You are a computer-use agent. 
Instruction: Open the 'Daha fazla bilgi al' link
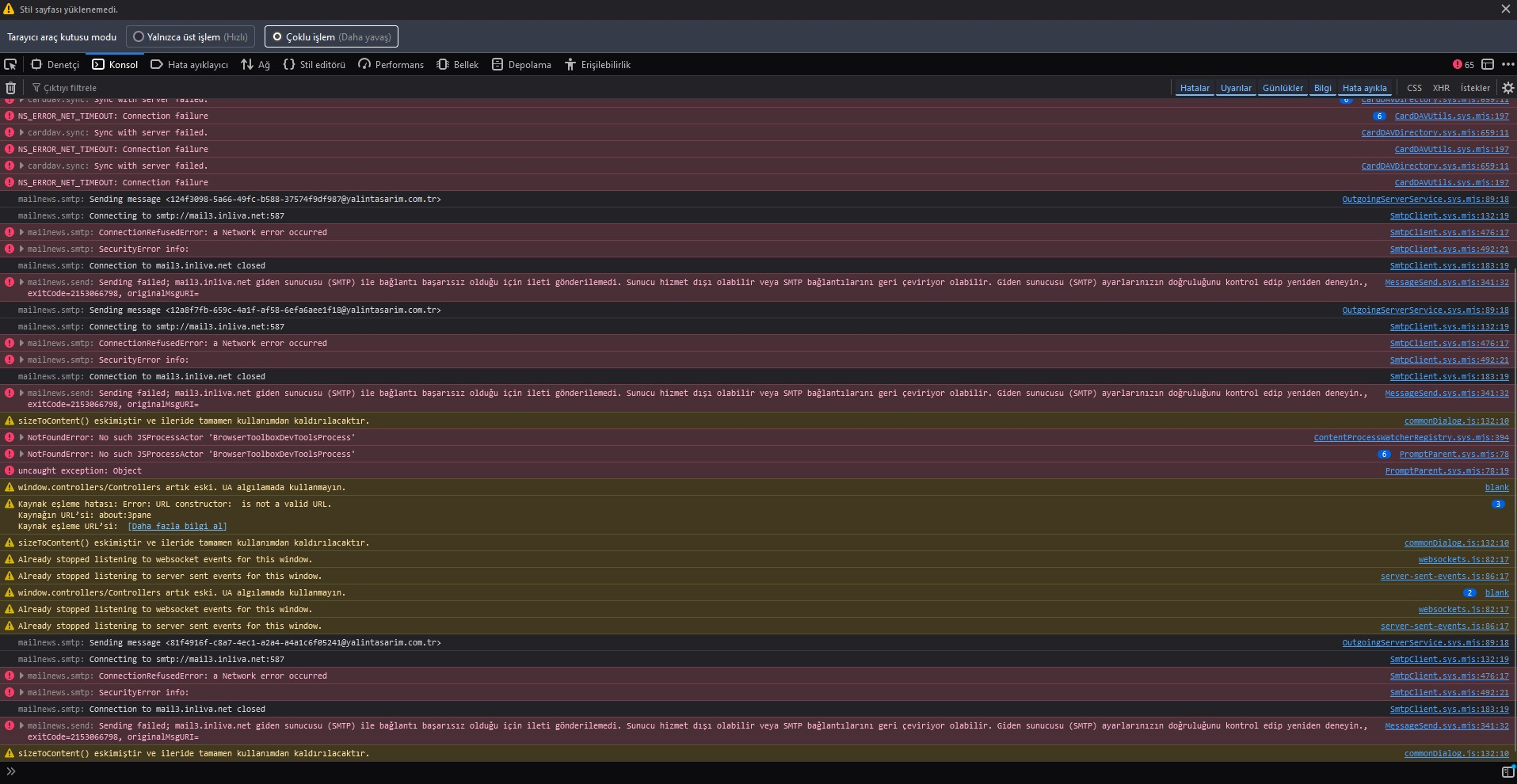pyautogui.click(x=177, y=526)
